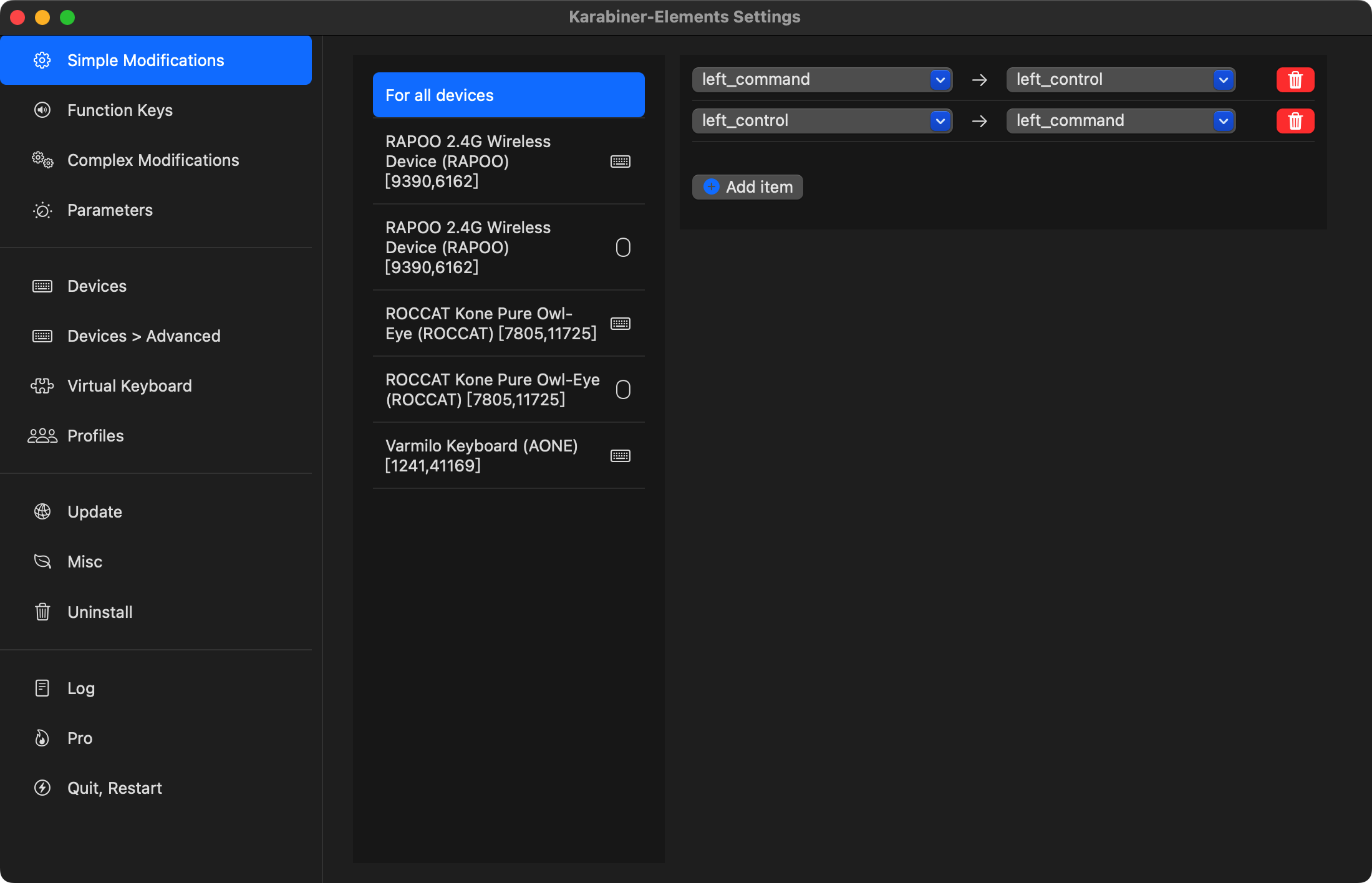Open the left_control target key dropdown
The image size is (1372, 883).
(x=1121, y=80)
